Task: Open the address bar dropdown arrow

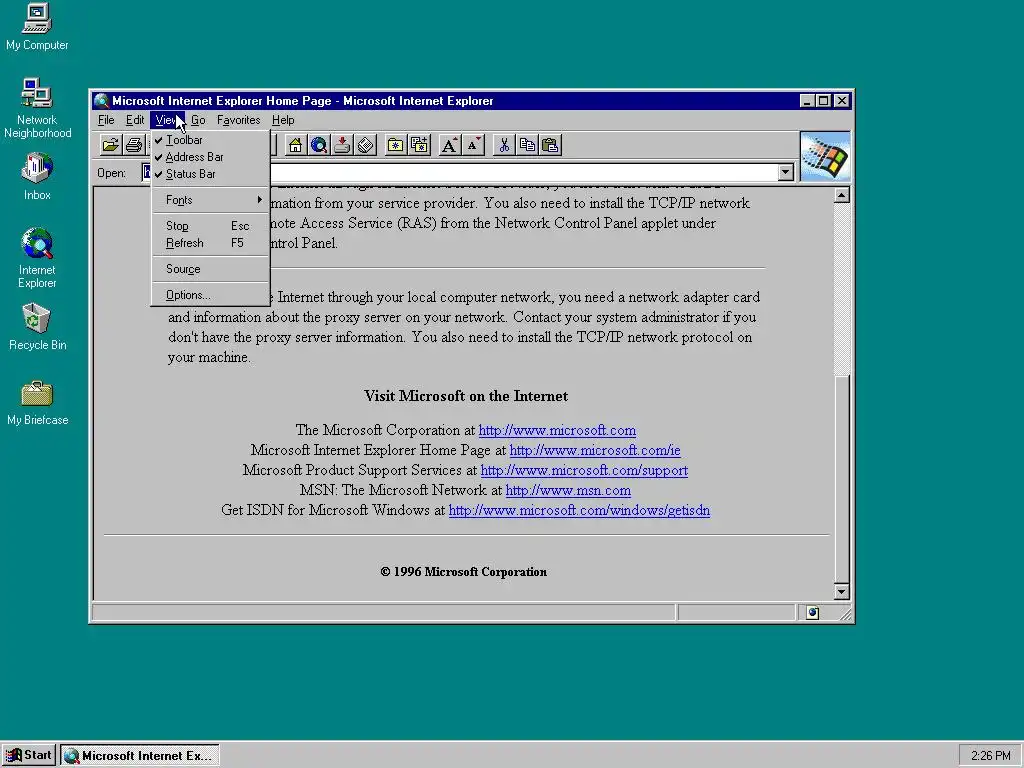Action: pyautogui.click(x=786, y=172)
